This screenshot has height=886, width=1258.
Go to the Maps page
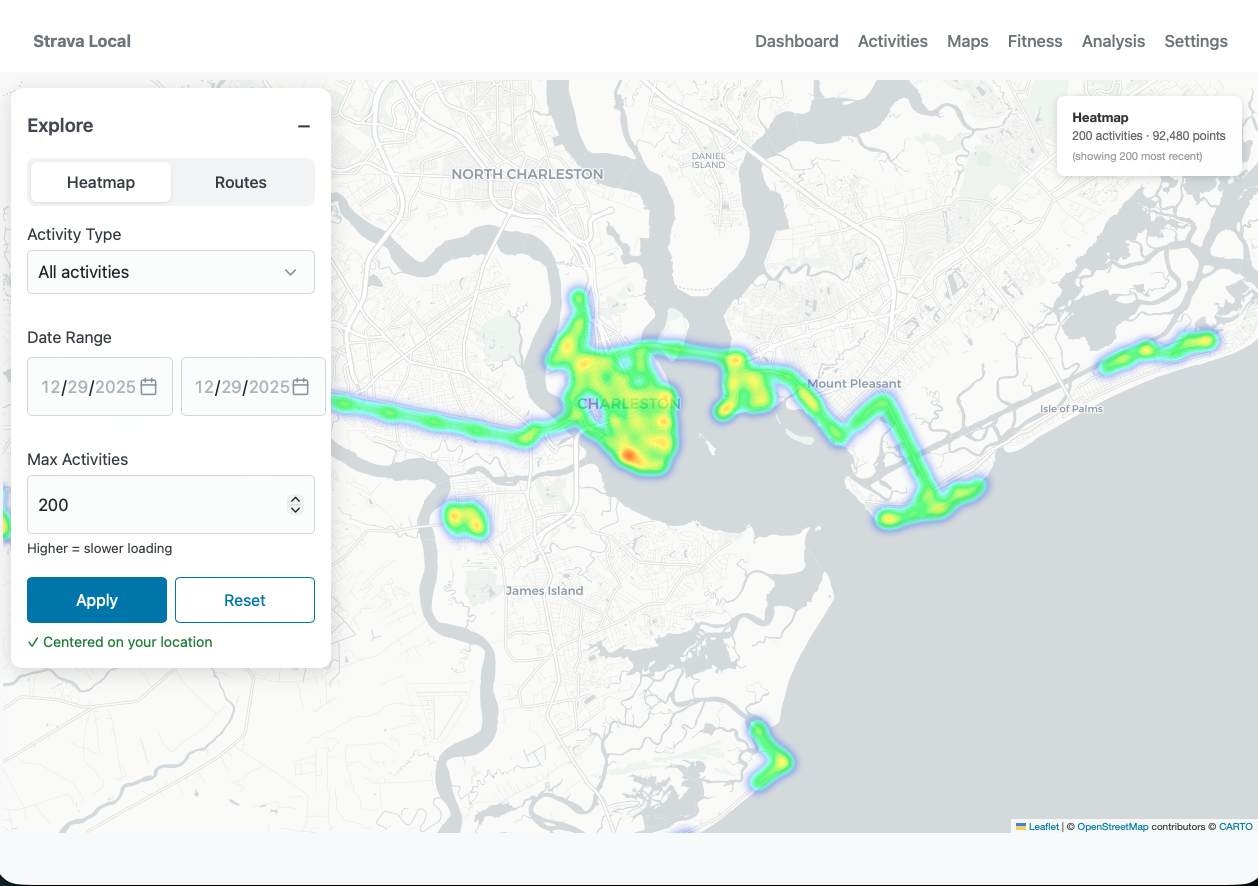point(967,41)
